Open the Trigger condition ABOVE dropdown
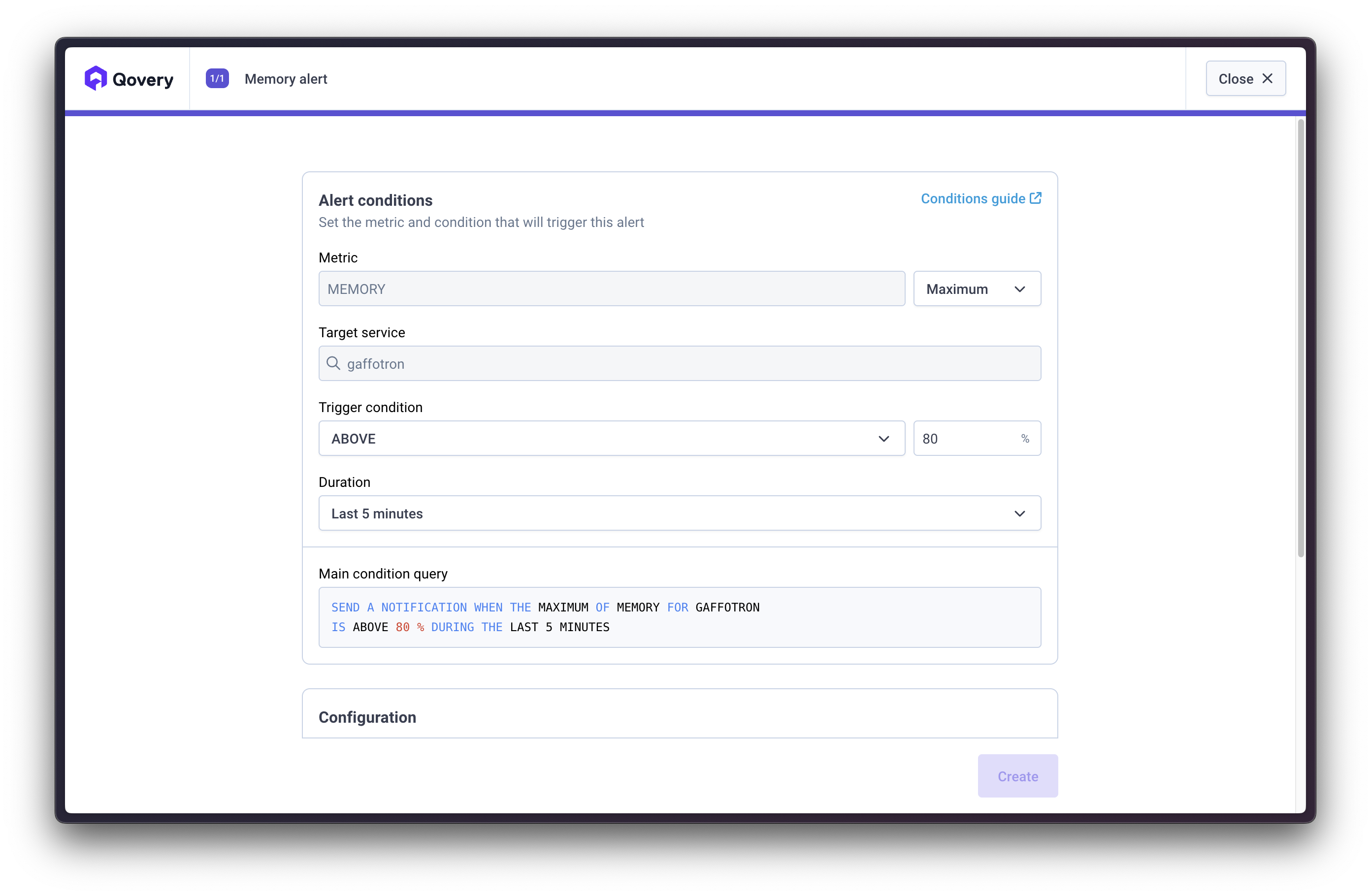Screen dimensions: 1371x896 pos(611,438)
